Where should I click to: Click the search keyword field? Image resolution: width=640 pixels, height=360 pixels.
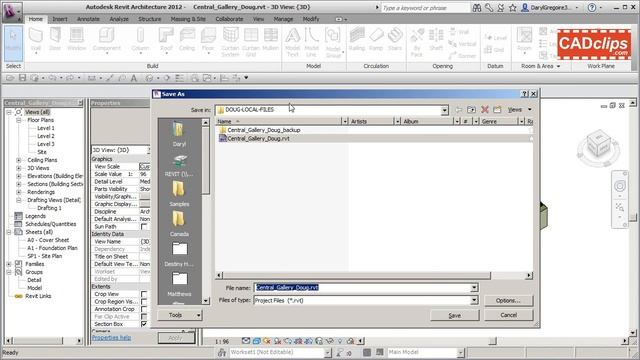coord(425,8)
